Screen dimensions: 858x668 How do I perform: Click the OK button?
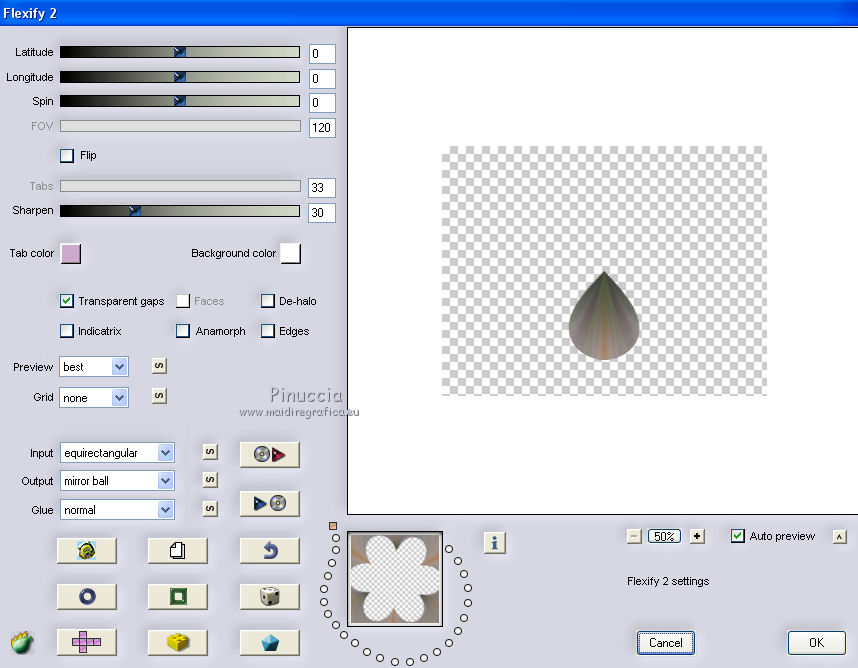816,643
